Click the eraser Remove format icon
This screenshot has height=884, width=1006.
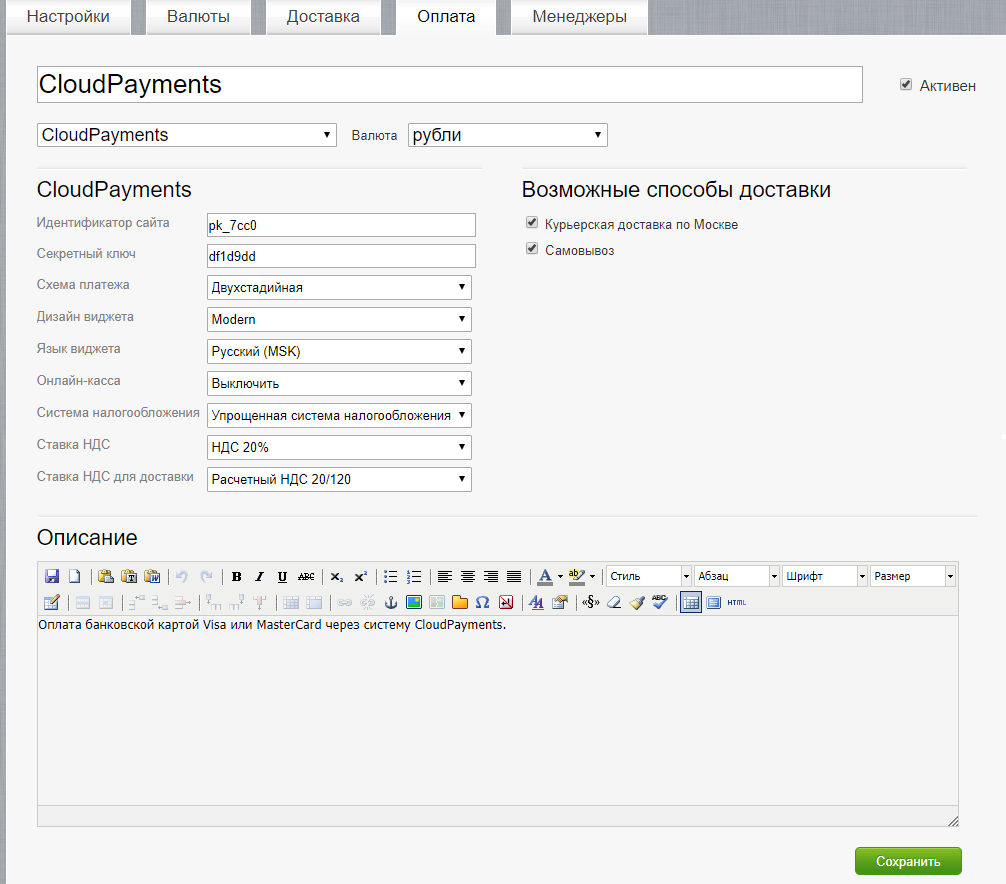614,602
